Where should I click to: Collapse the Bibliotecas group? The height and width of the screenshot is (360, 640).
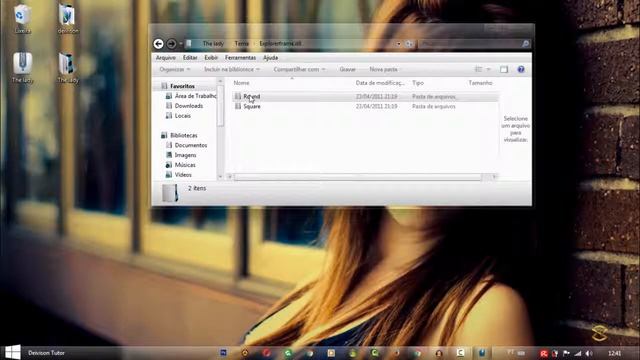point(184,136)
